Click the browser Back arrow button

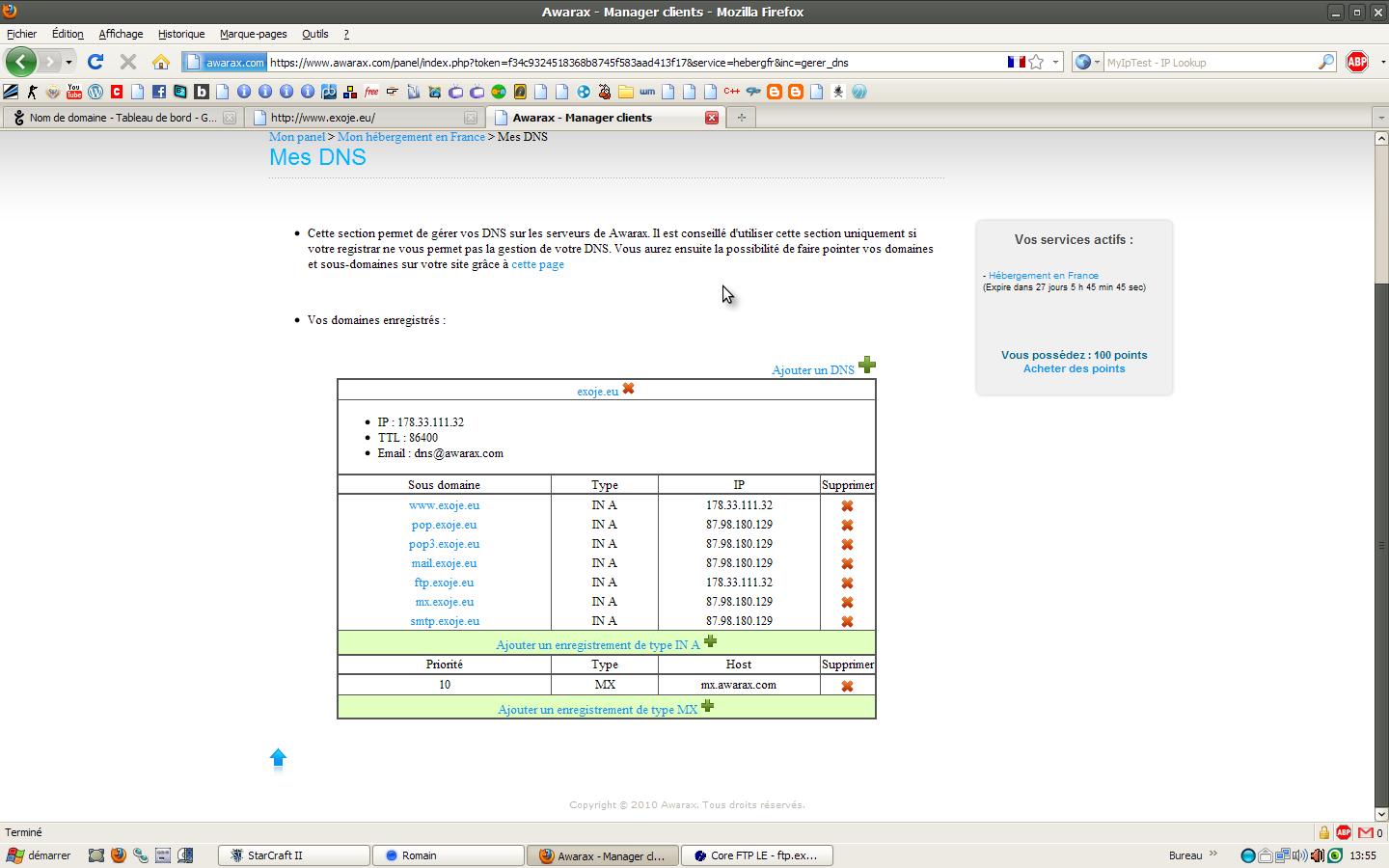(21, 62)
